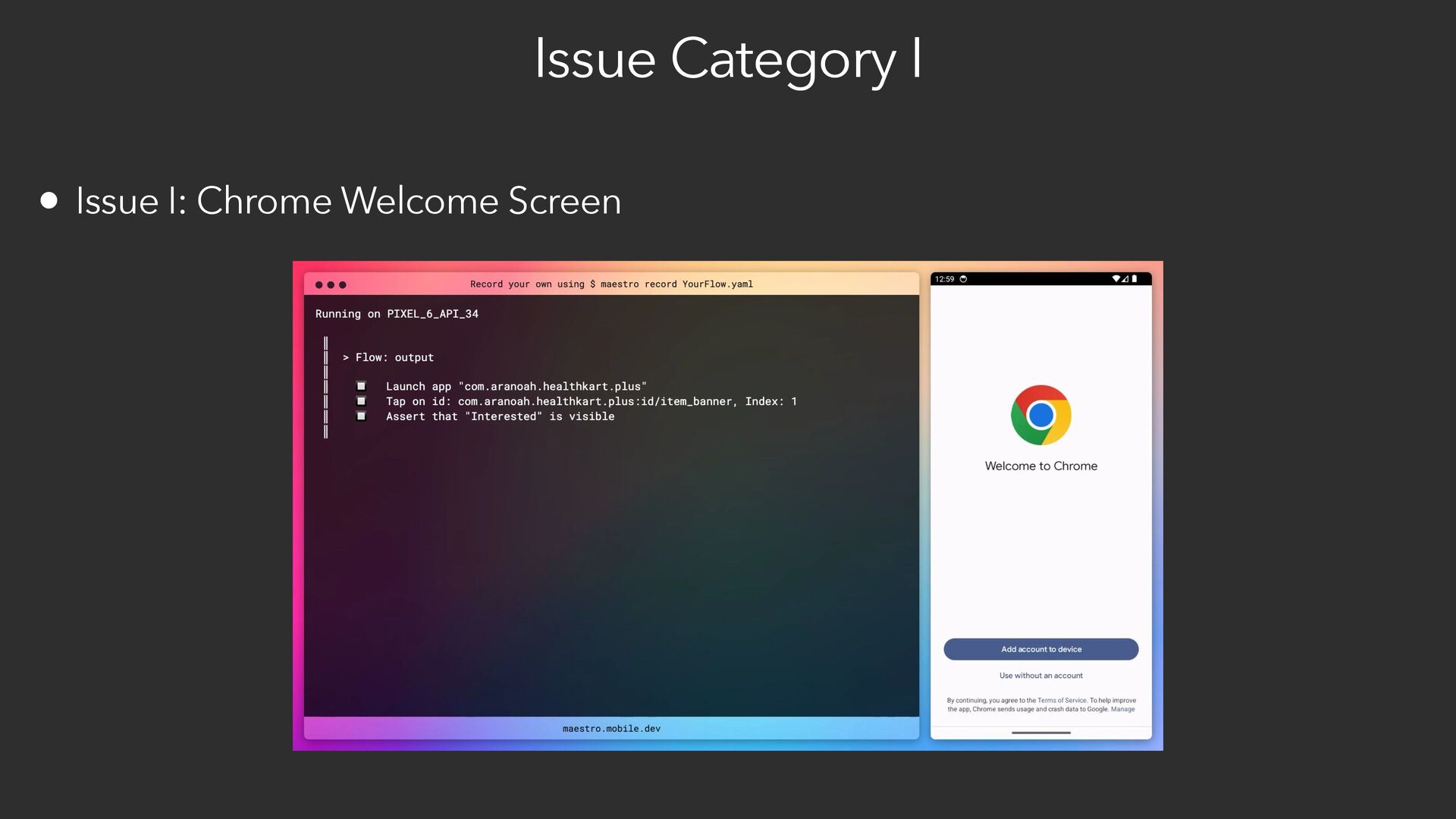Click the middle terminal window dot
This screenshot has height=819, width=1456.
(x=331, y=285)
